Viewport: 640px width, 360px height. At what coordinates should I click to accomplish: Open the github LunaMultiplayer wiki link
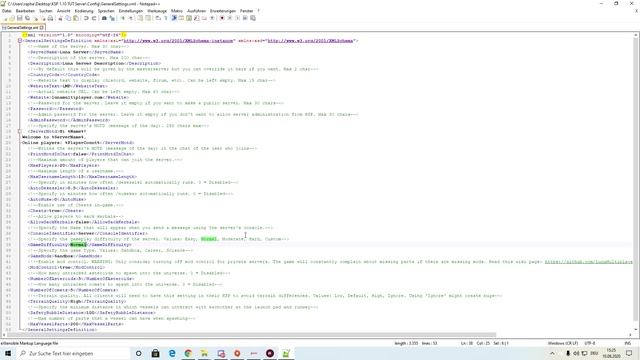tap(589, 262)
